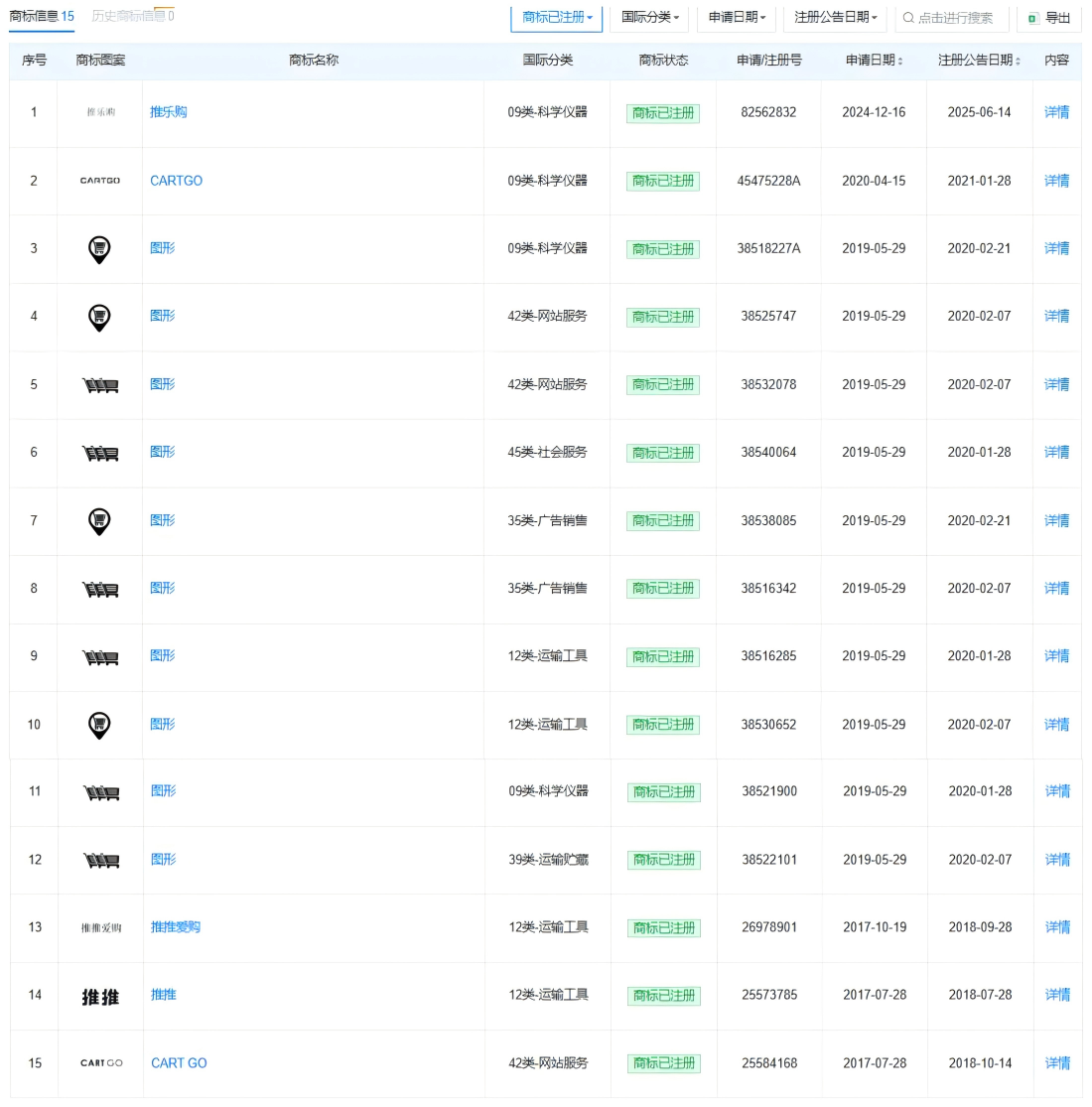The image size is (1092, 1107).
Task: Sort by 申请日期 column header arrows
Action: point(900,61)
